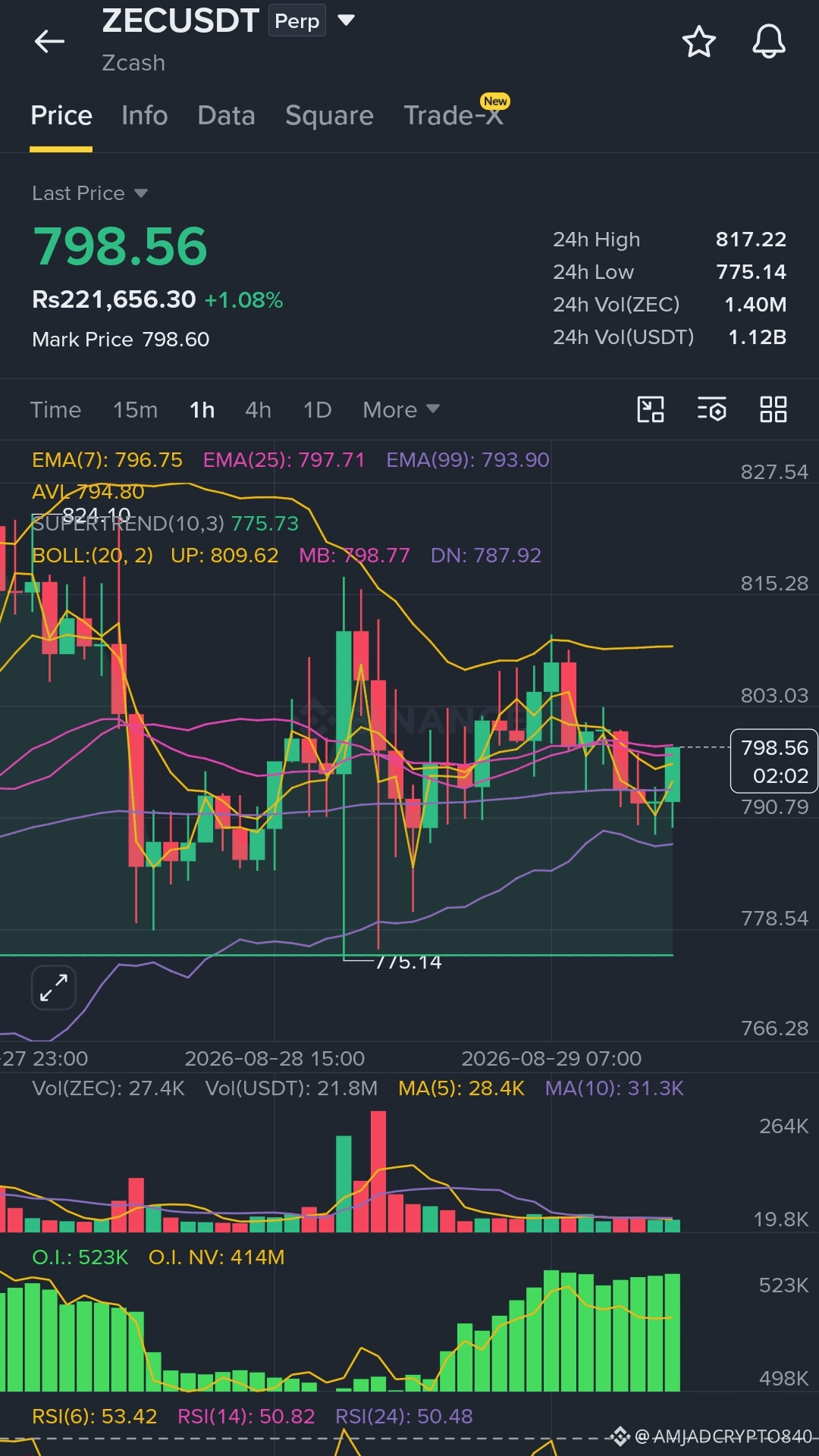Viewport: 819px width, 1456px height.
Task: Tap the Perp contract type badge
Action: (297, 20)
